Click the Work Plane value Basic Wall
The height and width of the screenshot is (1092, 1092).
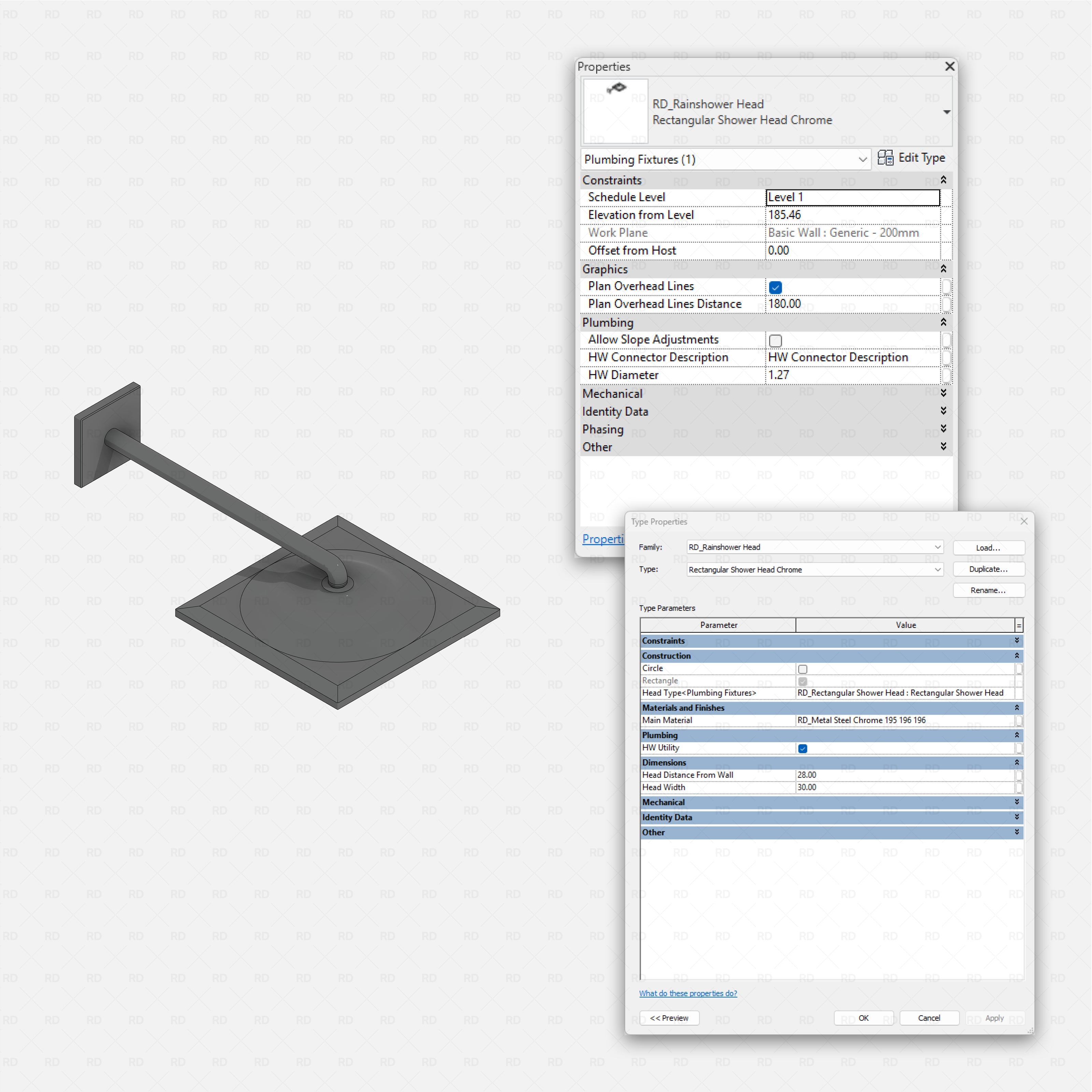point(853,233)
